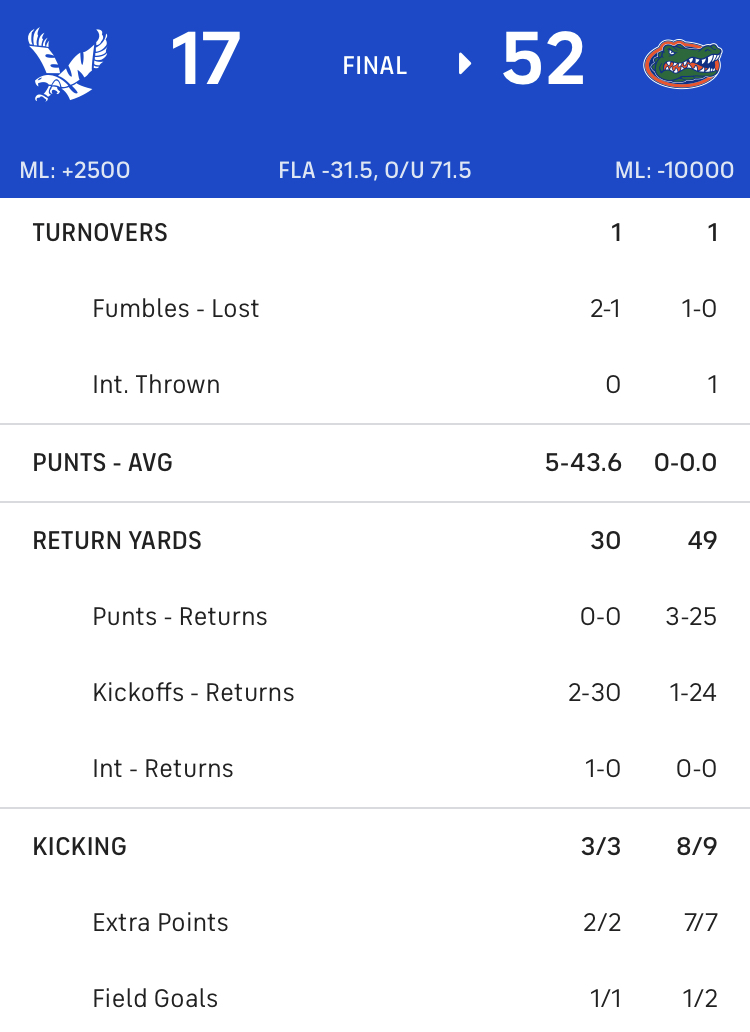The width and height of the screenshot is (750, 1032).
Task: Click the PUNTS - AVG row
Action: click(x=375, y=463)
